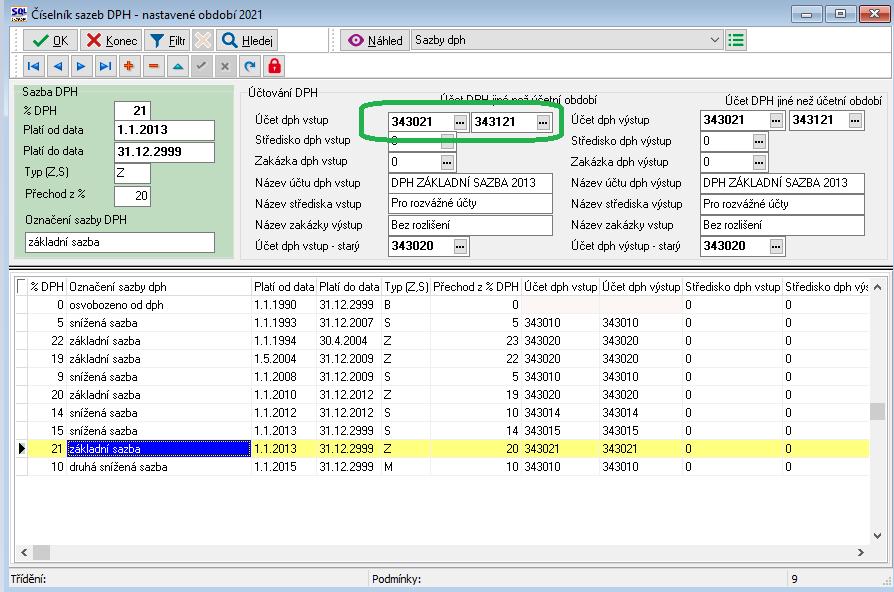Click the disabled clear filter icon
The height and width of the screenshot is (592, 894).
click(202, 40)
